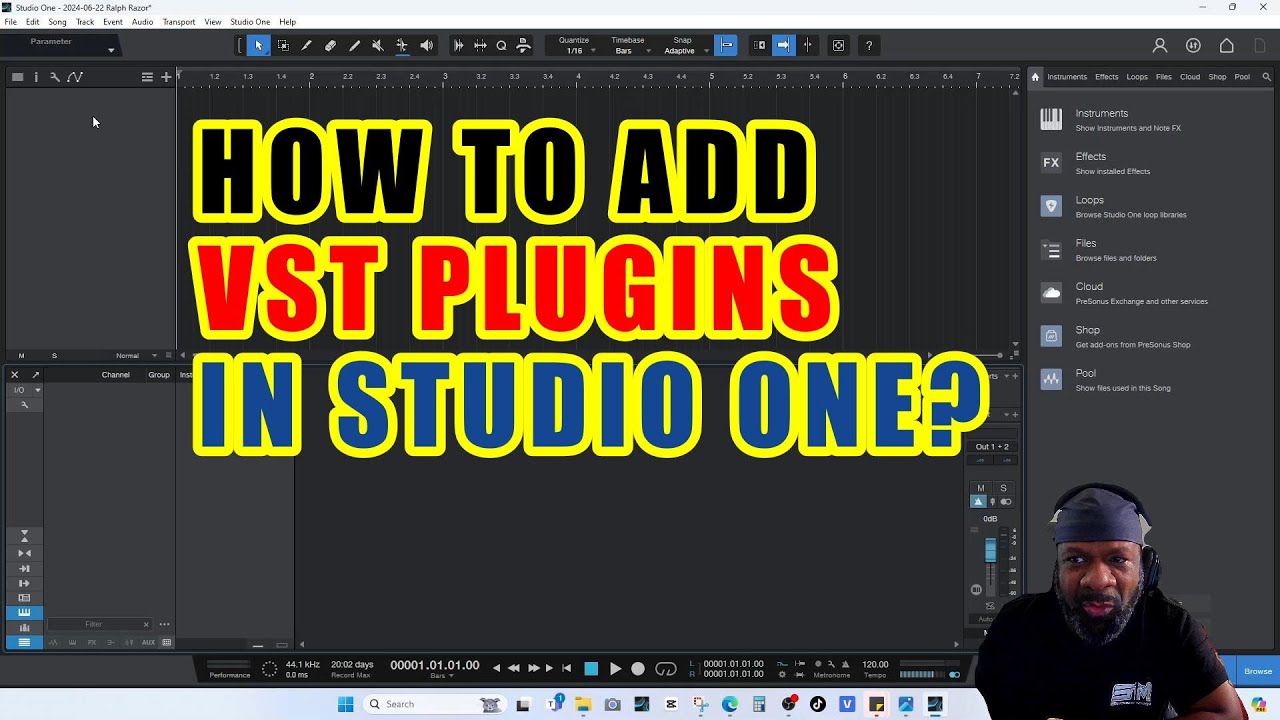This screenshot has width=1280, height=720.
Task: Select the Paint tool
Action: pos(354,45)
